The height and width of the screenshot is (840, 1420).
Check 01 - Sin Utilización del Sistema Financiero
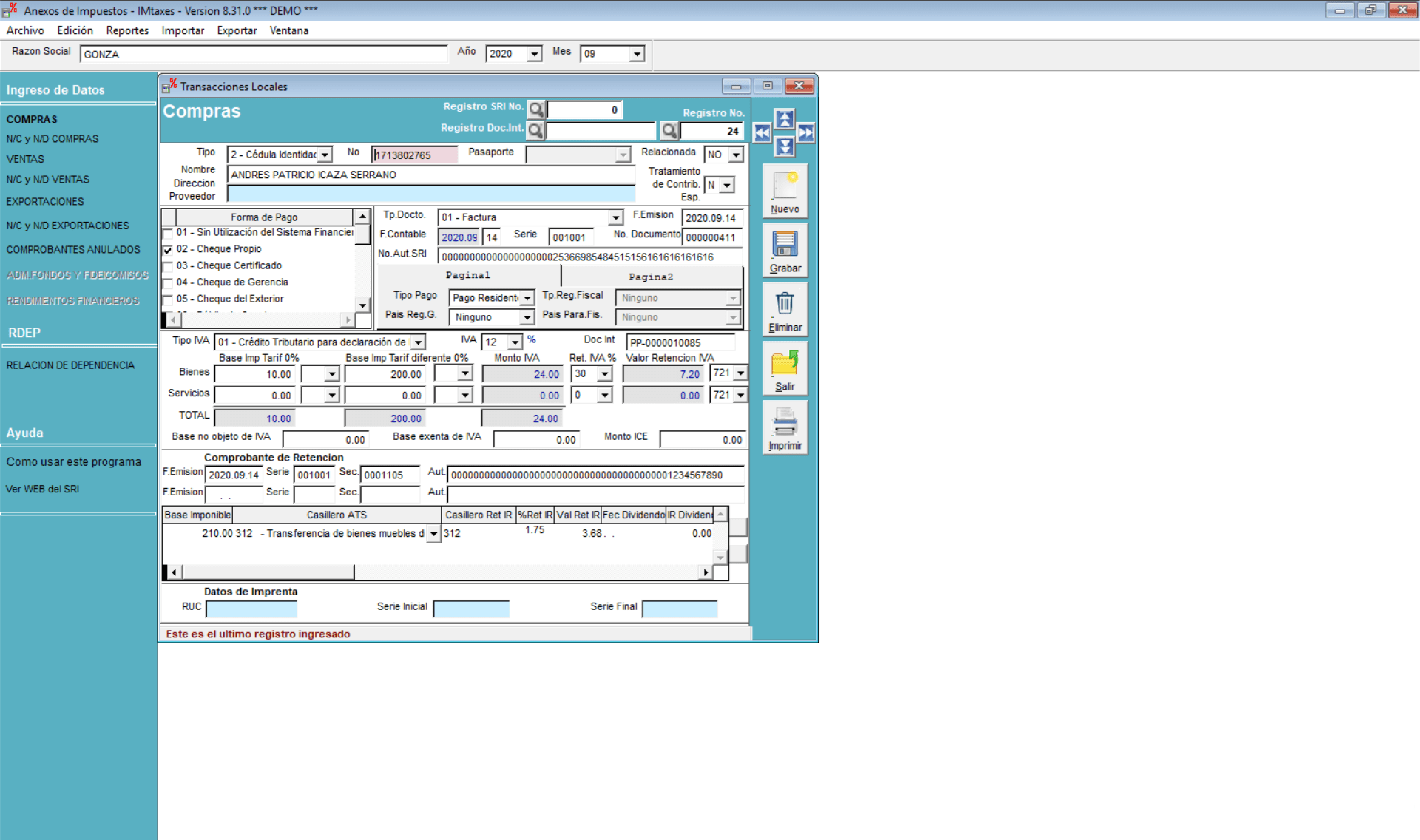167,232
